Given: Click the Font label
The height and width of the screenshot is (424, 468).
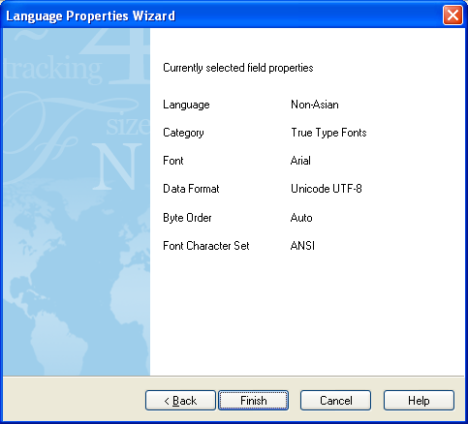Looking at the screenshot, I should pyautogui.click(x=173, y=161).
